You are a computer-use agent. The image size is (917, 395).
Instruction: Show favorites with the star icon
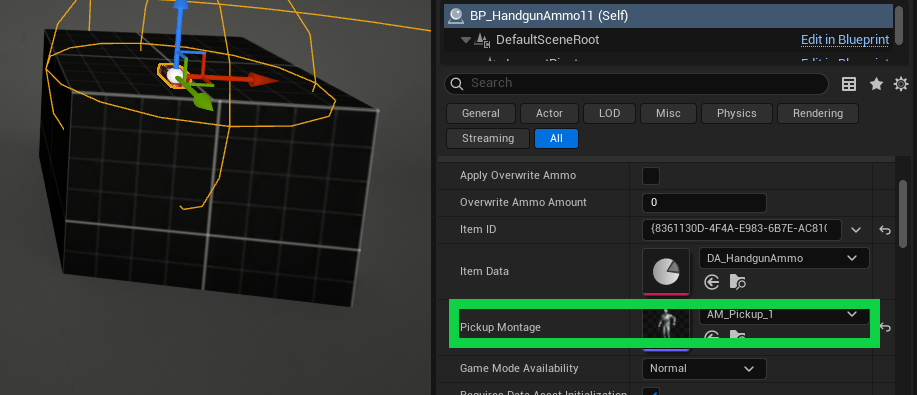pyautogui.click(x=876, y=84)
